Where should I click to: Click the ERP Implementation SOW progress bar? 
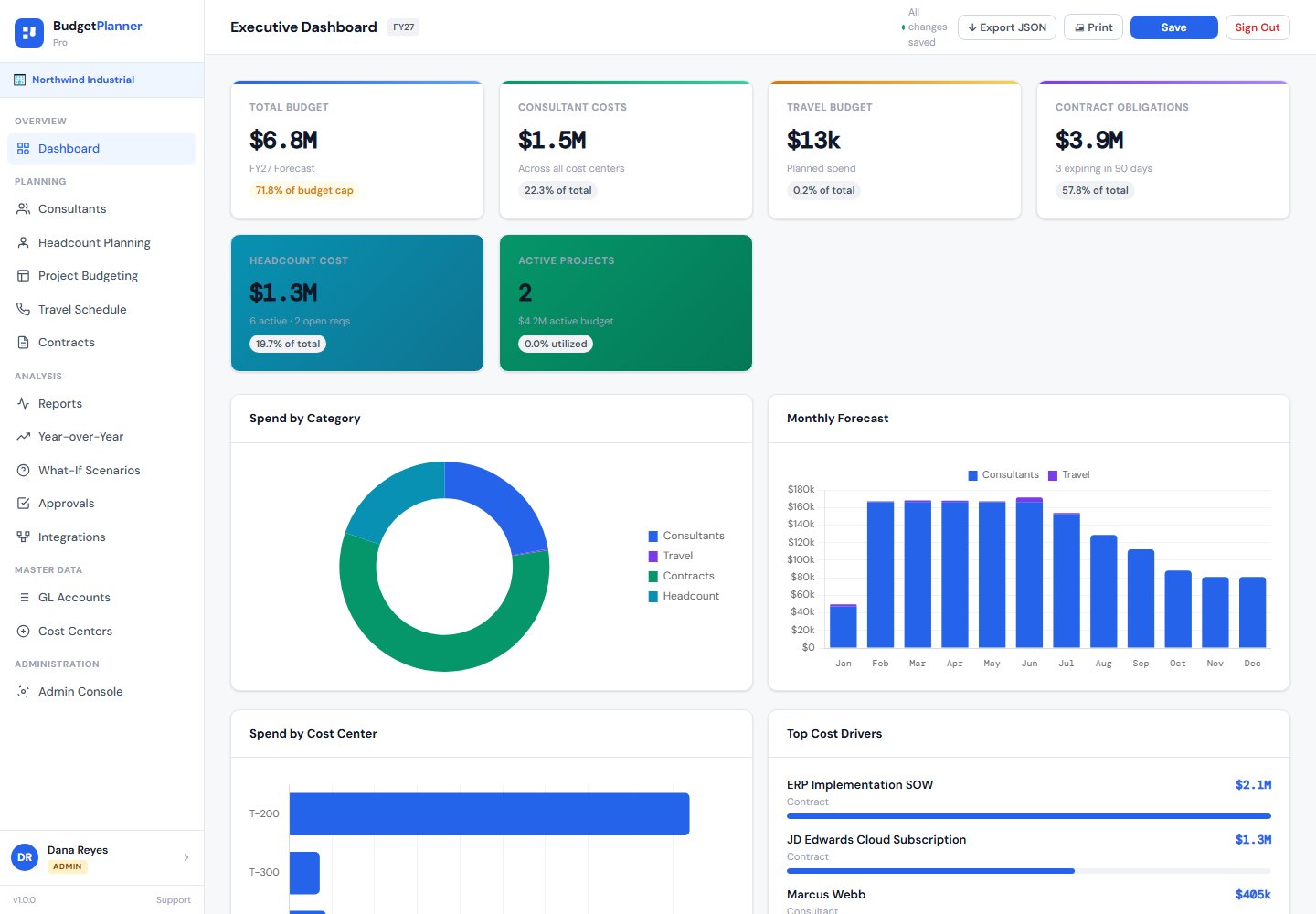1029,816
